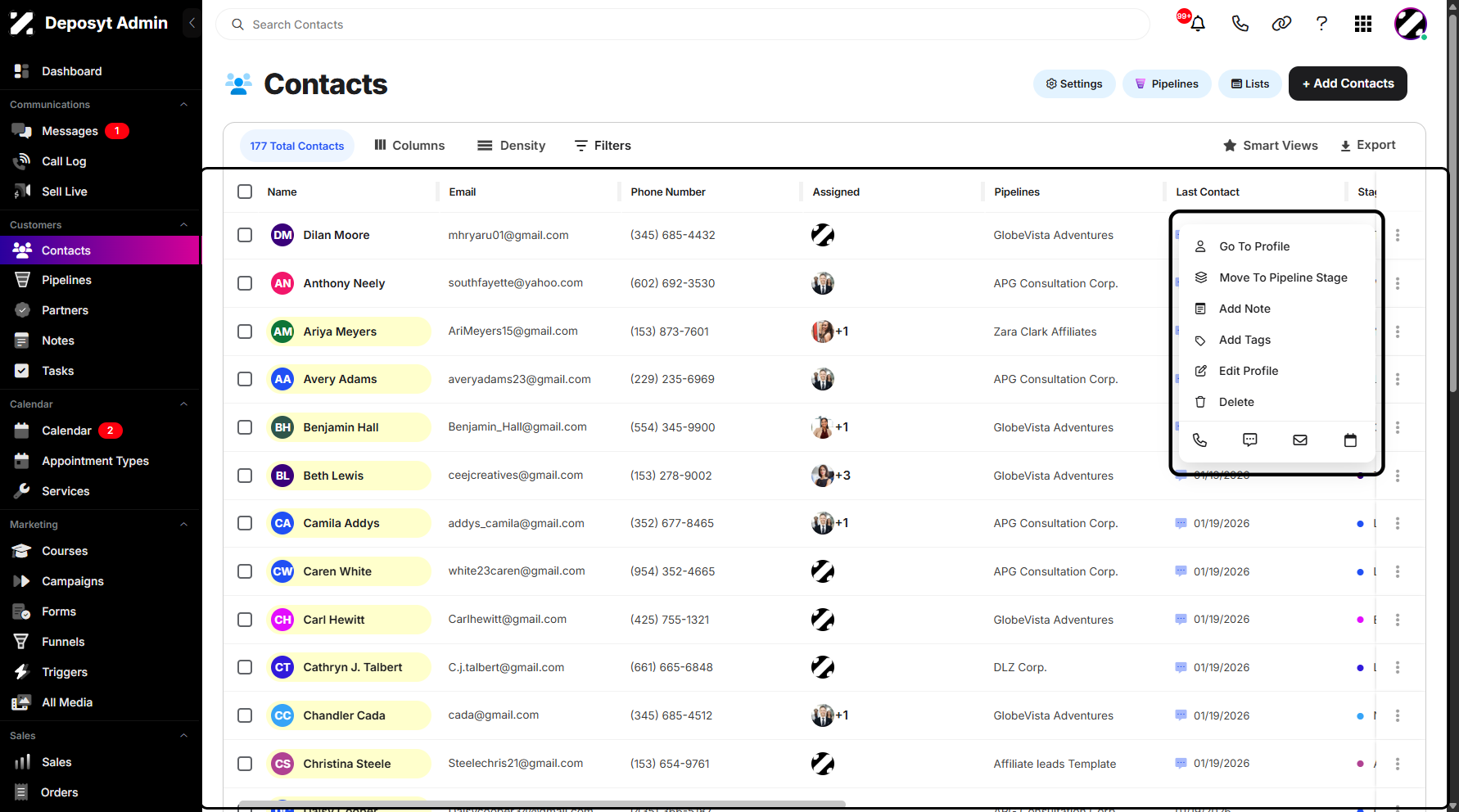Click the message bubble icon in popup menu
Image resolution: width=1459 pixels, height=812 pixels.
(1250, 440)
